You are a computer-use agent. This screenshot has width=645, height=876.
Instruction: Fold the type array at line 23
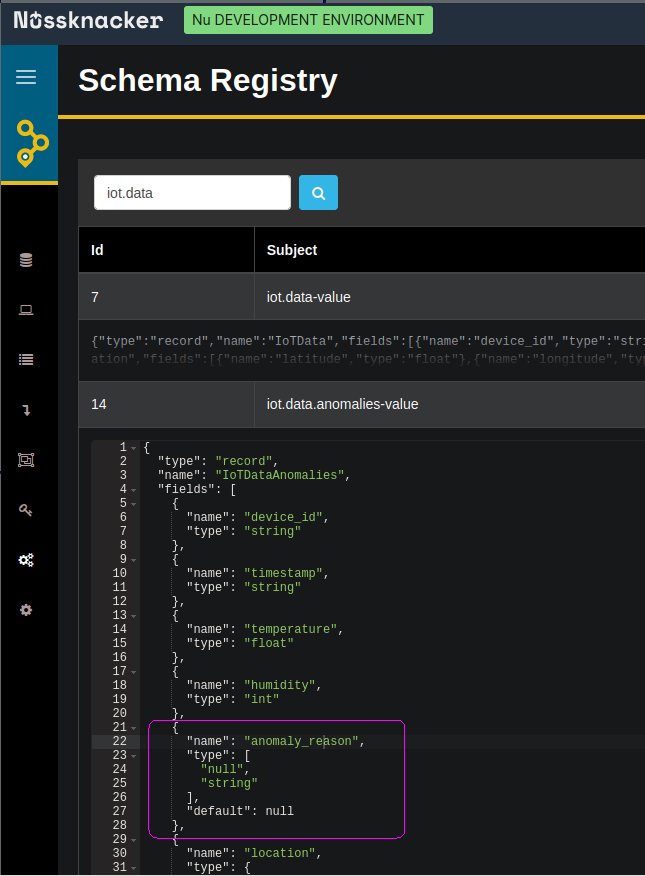134,756
